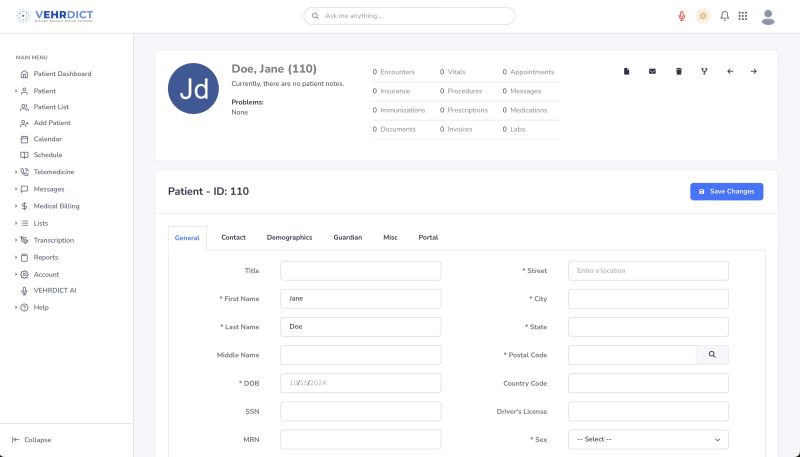Open Patient List in sidebar
The image size is (800, 457).
51,106
